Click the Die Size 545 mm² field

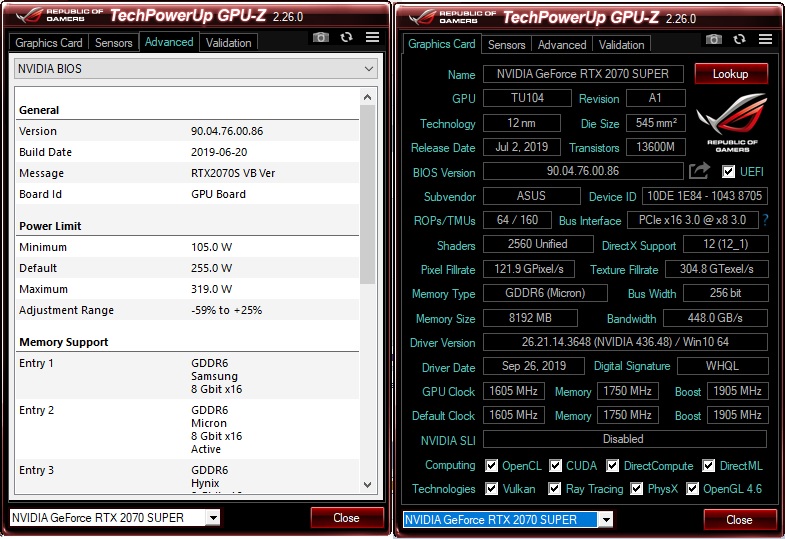coord(656,123)
